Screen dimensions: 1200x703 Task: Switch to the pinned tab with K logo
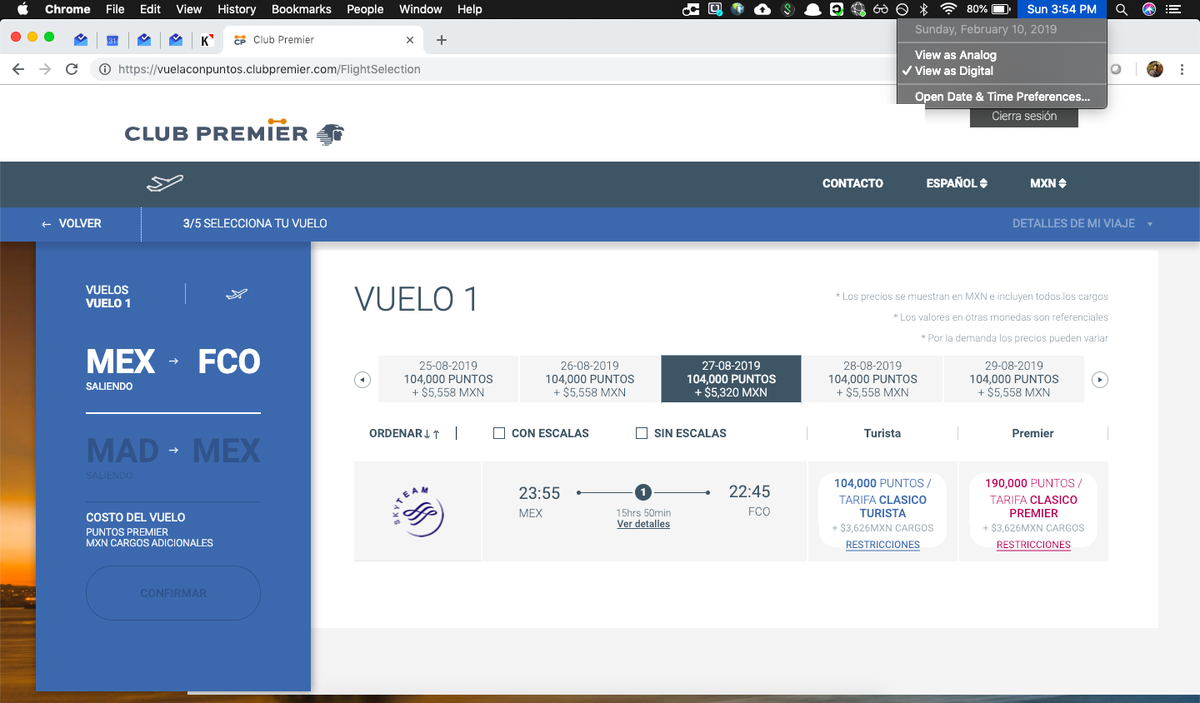(x=206, y=40)
